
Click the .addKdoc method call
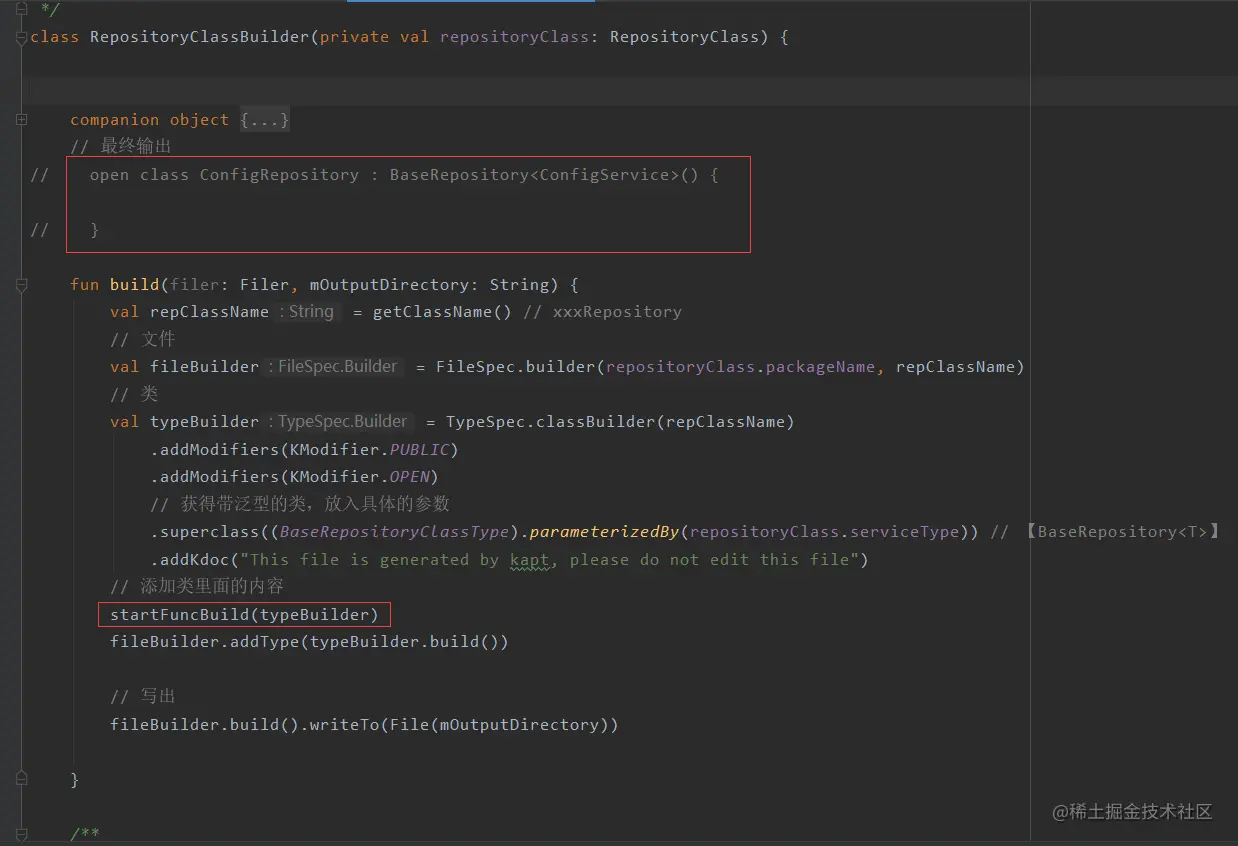click(x=189, y=560)
